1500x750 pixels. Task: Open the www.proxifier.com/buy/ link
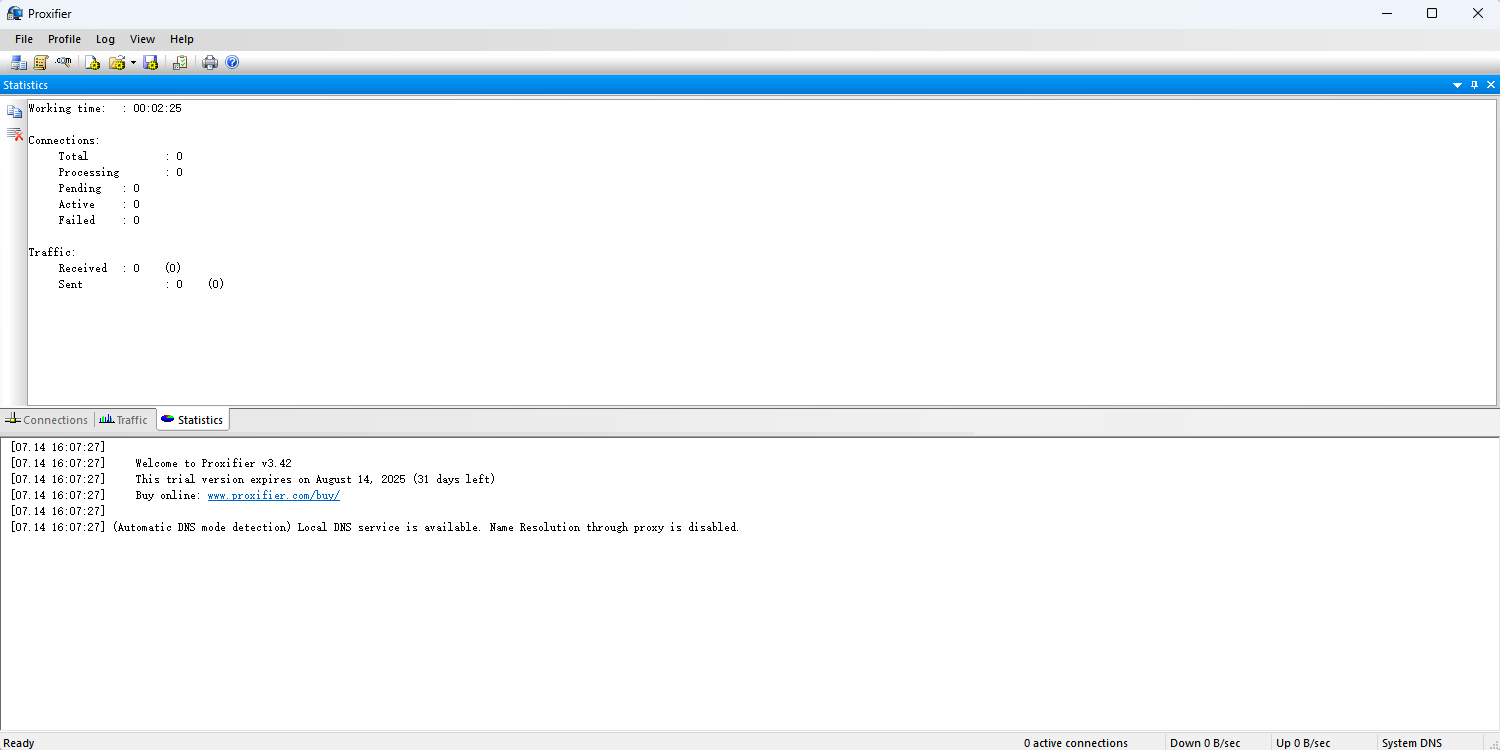[x=273, y=495]
